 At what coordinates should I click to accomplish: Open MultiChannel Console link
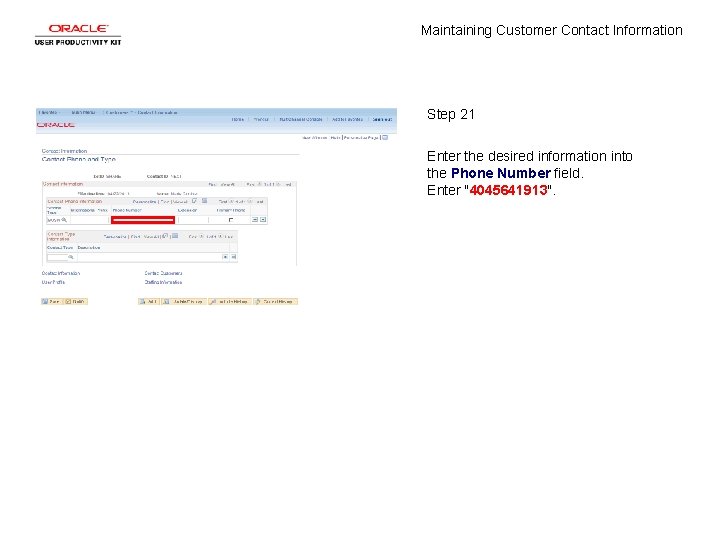click(301, 119)
